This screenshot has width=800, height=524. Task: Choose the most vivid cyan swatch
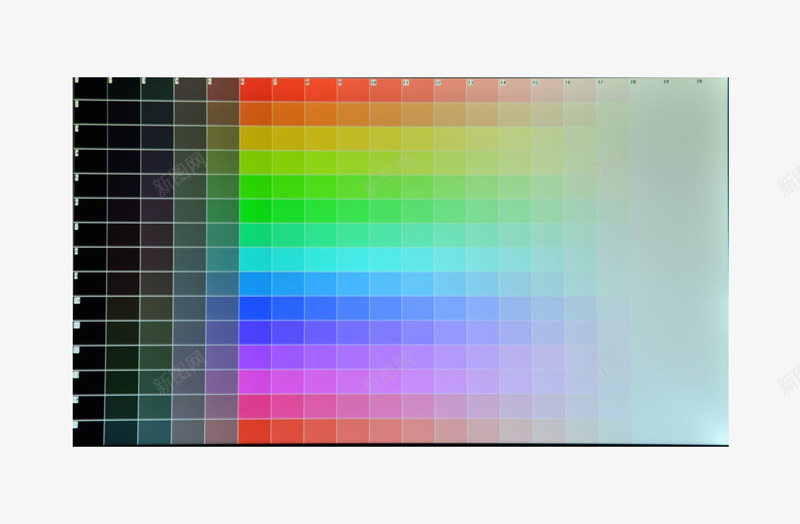(256, 260)
